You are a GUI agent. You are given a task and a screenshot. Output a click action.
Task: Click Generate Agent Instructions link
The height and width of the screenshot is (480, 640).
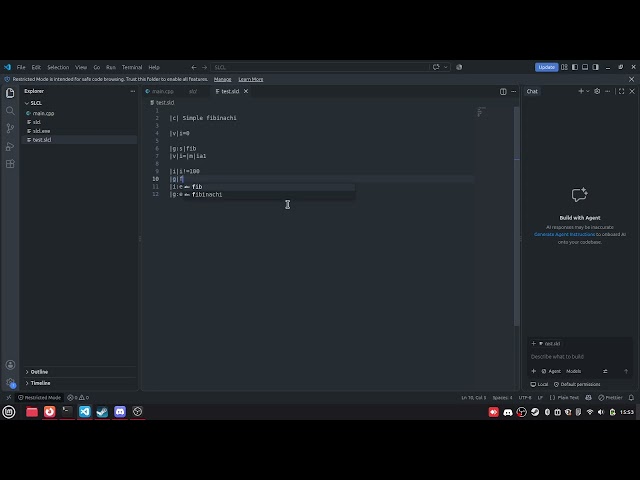[564, 234]
